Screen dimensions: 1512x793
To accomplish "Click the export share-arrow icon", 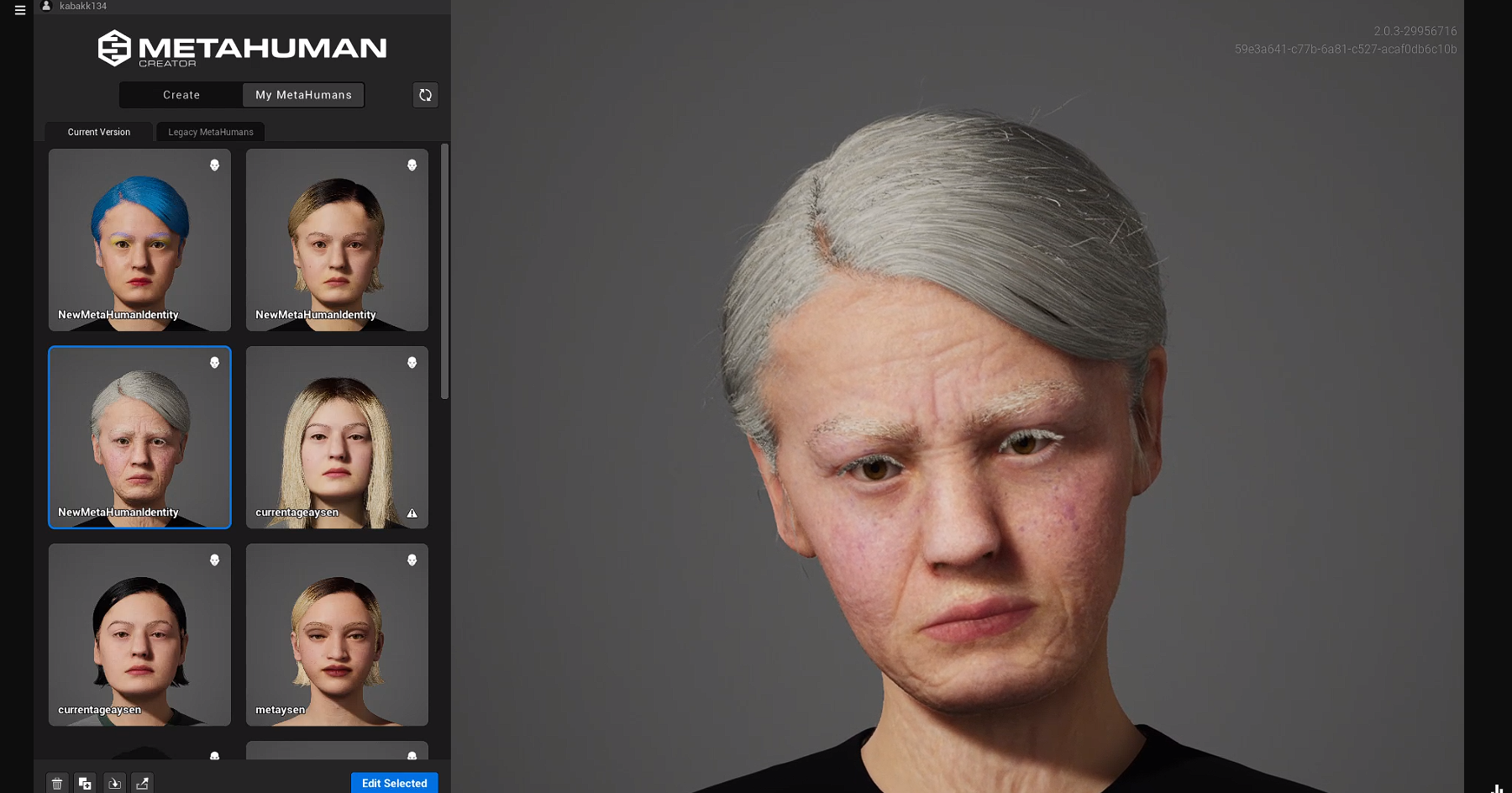I will click(x=143, y=783).
